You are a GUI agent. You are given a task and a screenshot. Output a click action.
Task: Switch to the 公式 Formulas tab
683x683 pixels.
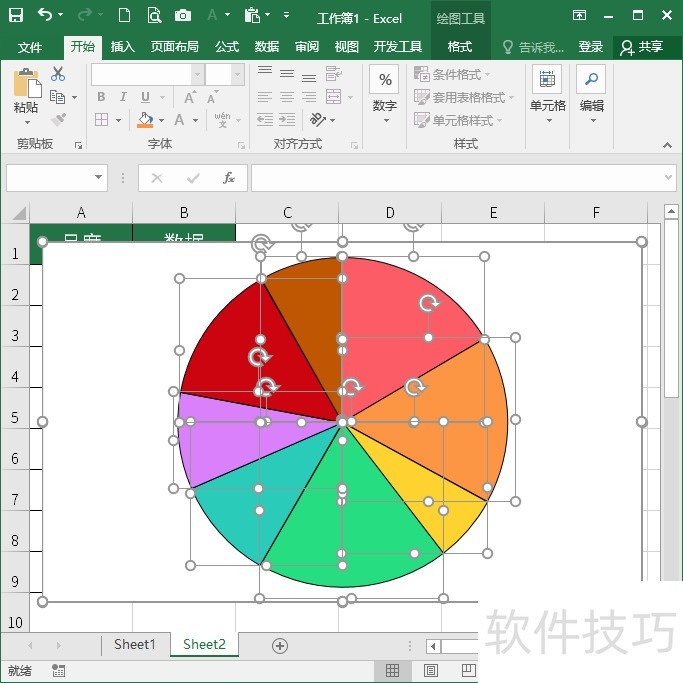tap(227, 47)
